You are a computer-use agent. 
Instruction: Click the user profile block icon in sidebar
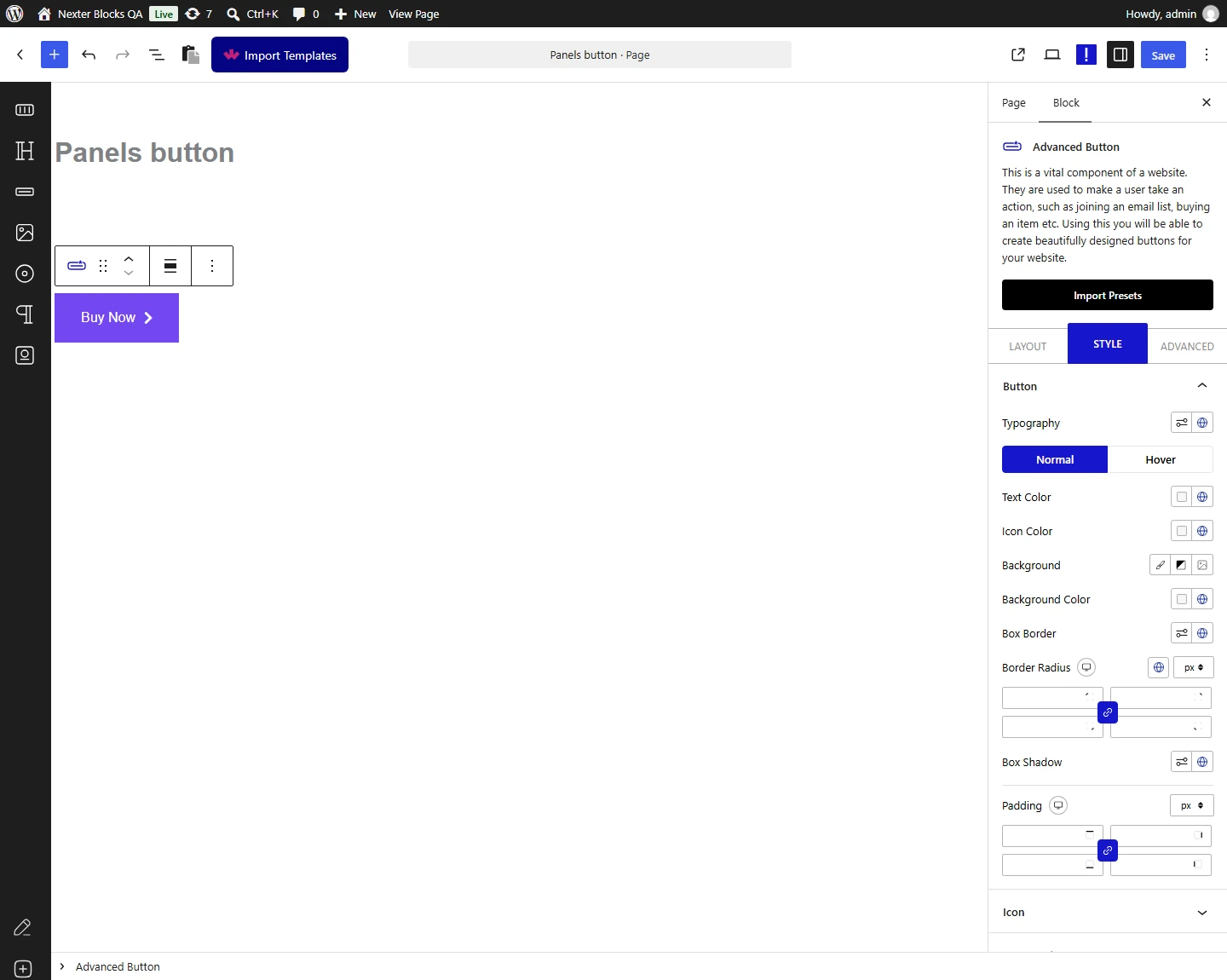click(25, 355)
